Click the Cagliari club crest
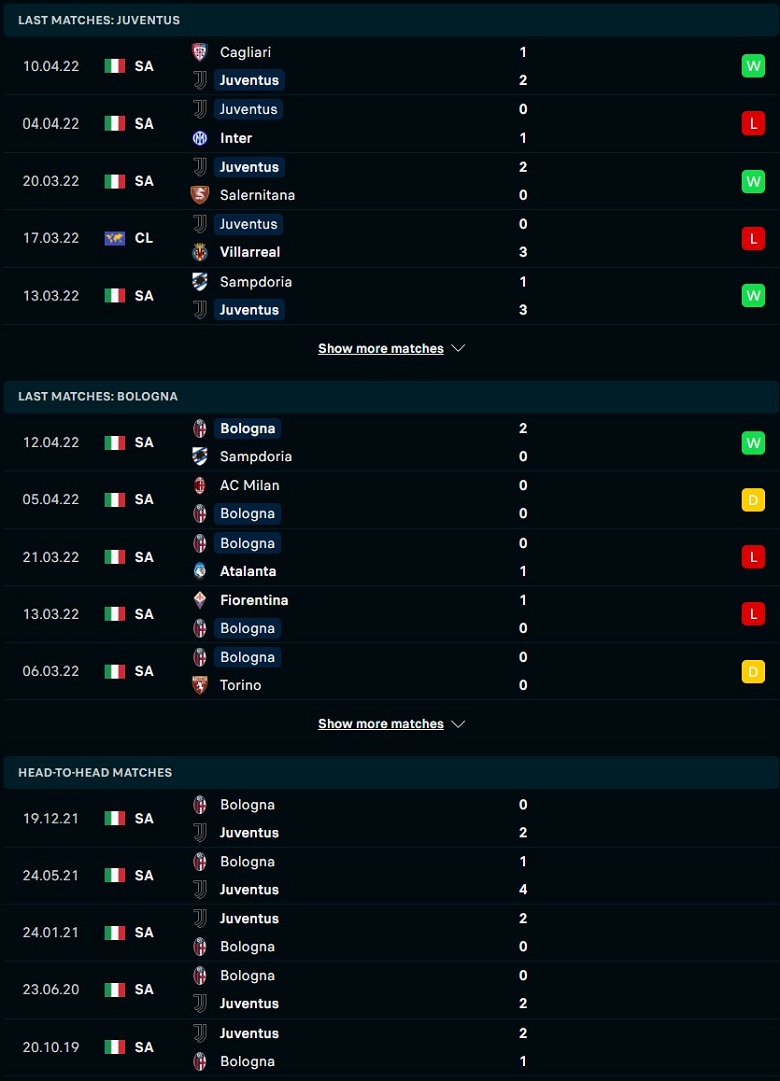780x1081 pixels. coord(200,52)
